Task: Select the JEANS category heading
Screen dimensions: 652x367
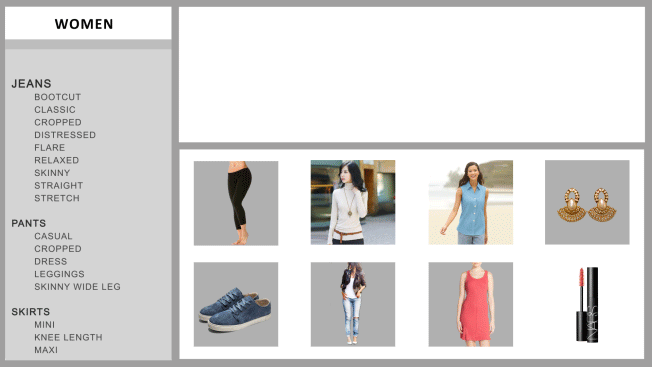Action: tap(31, 84)
